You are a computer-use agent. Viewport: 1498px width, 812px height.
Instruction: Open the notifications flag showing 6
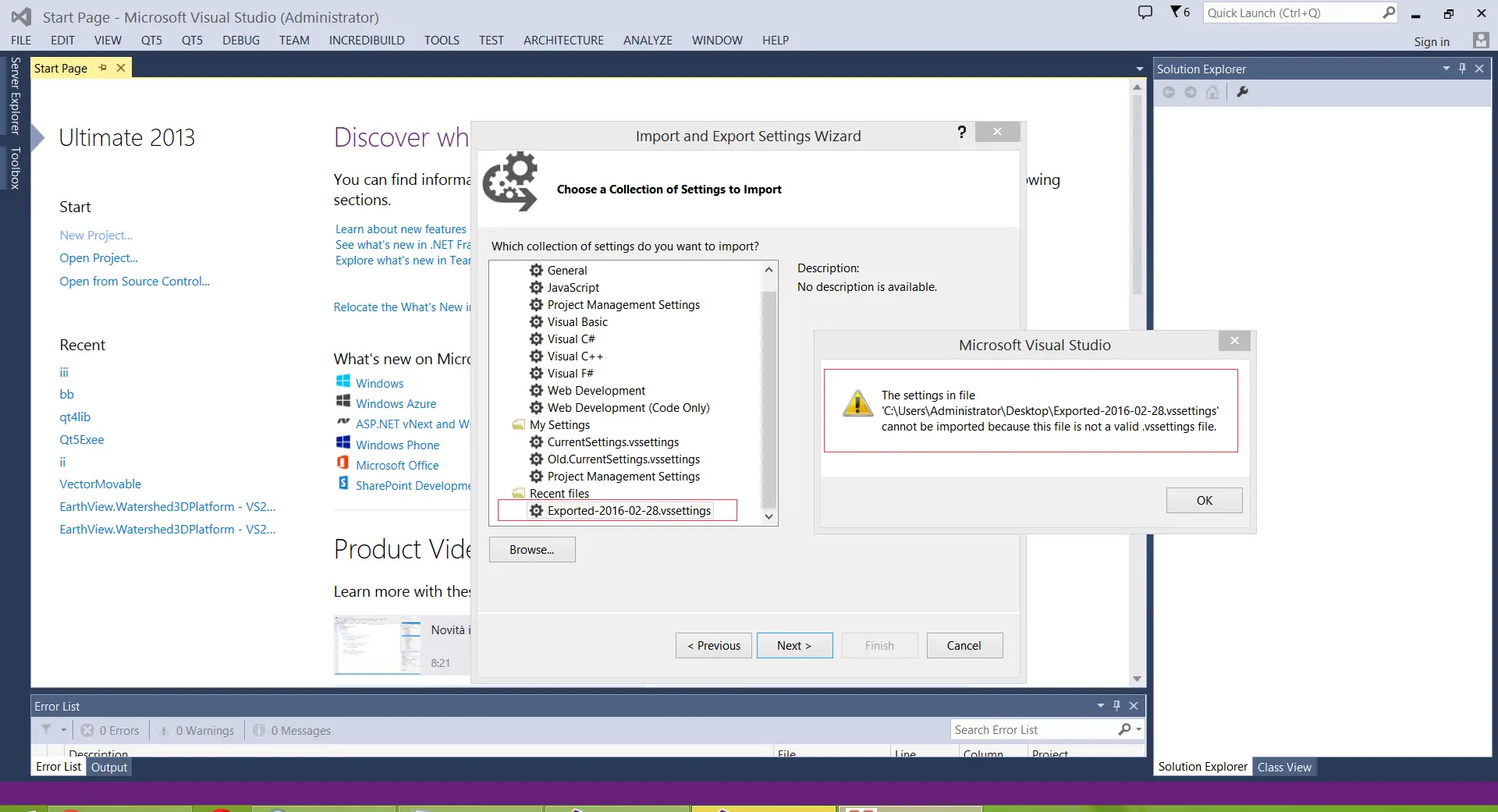click(1180, 12)
